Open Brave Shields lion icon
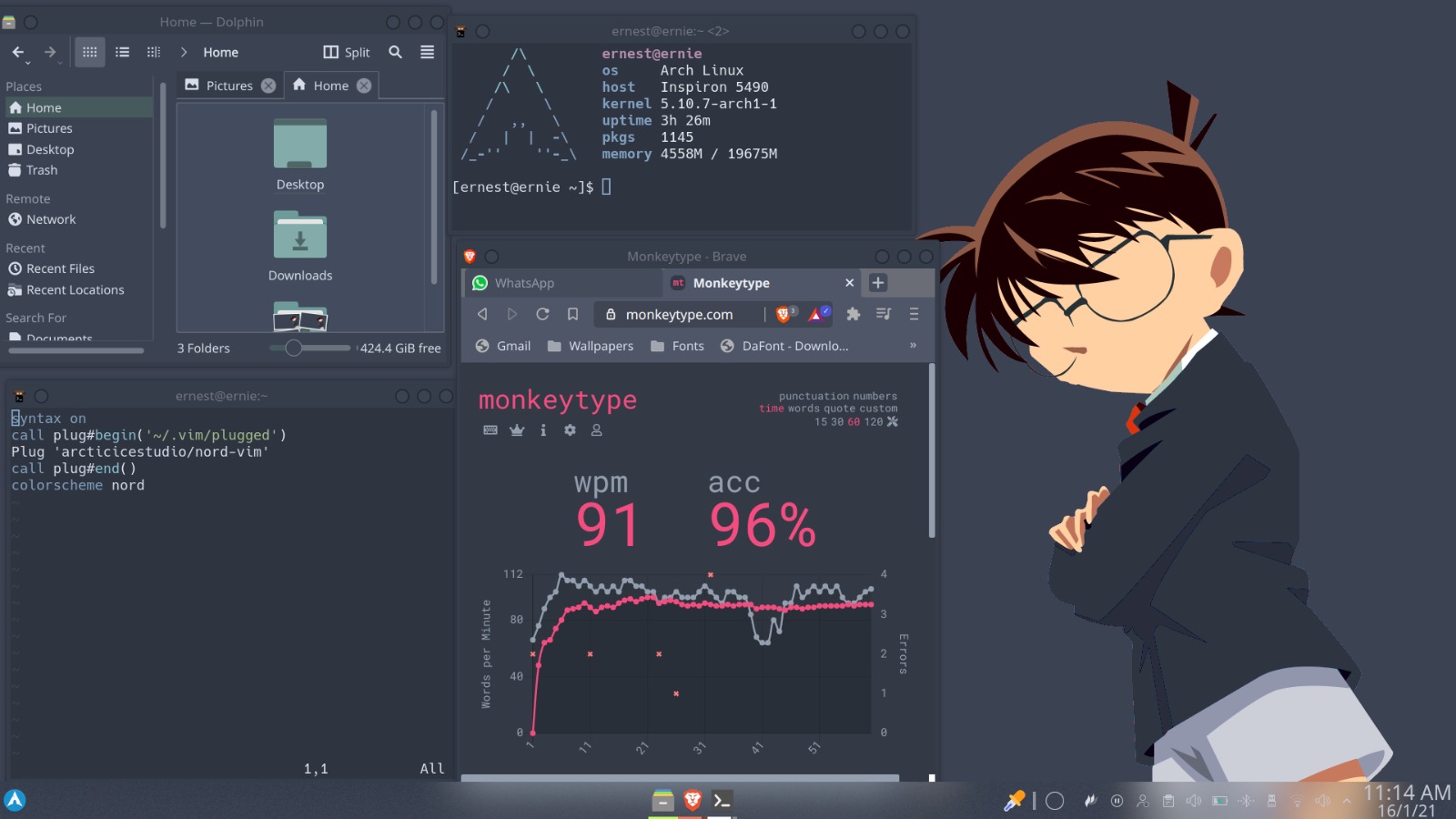 coord(784,314)
